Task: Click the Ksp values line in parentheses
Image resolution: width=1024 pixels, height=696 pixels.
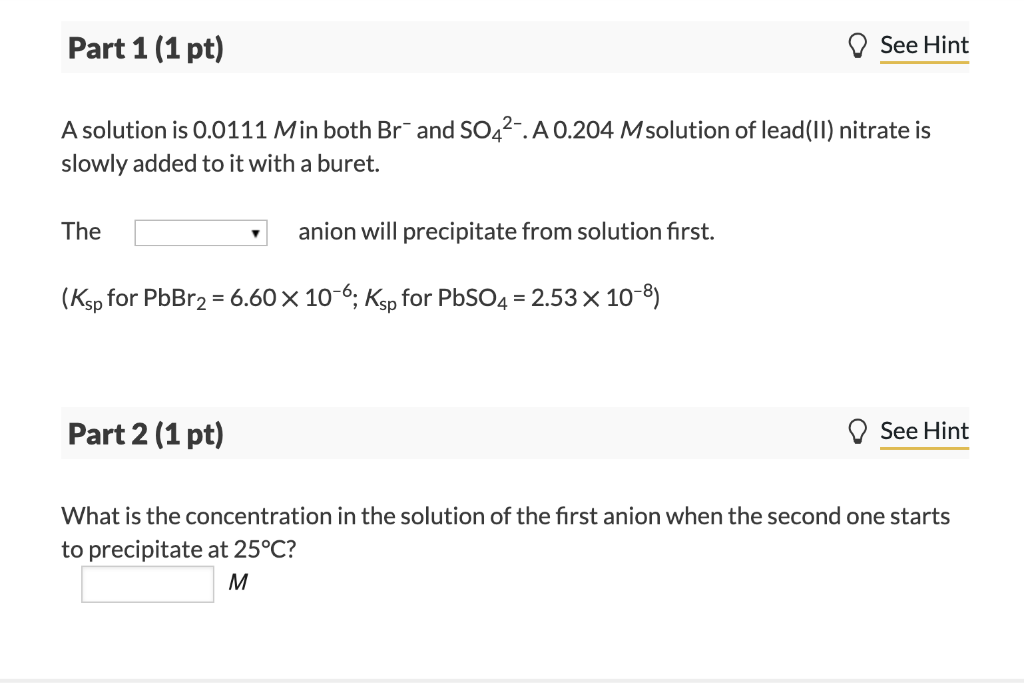Action: 358,294
